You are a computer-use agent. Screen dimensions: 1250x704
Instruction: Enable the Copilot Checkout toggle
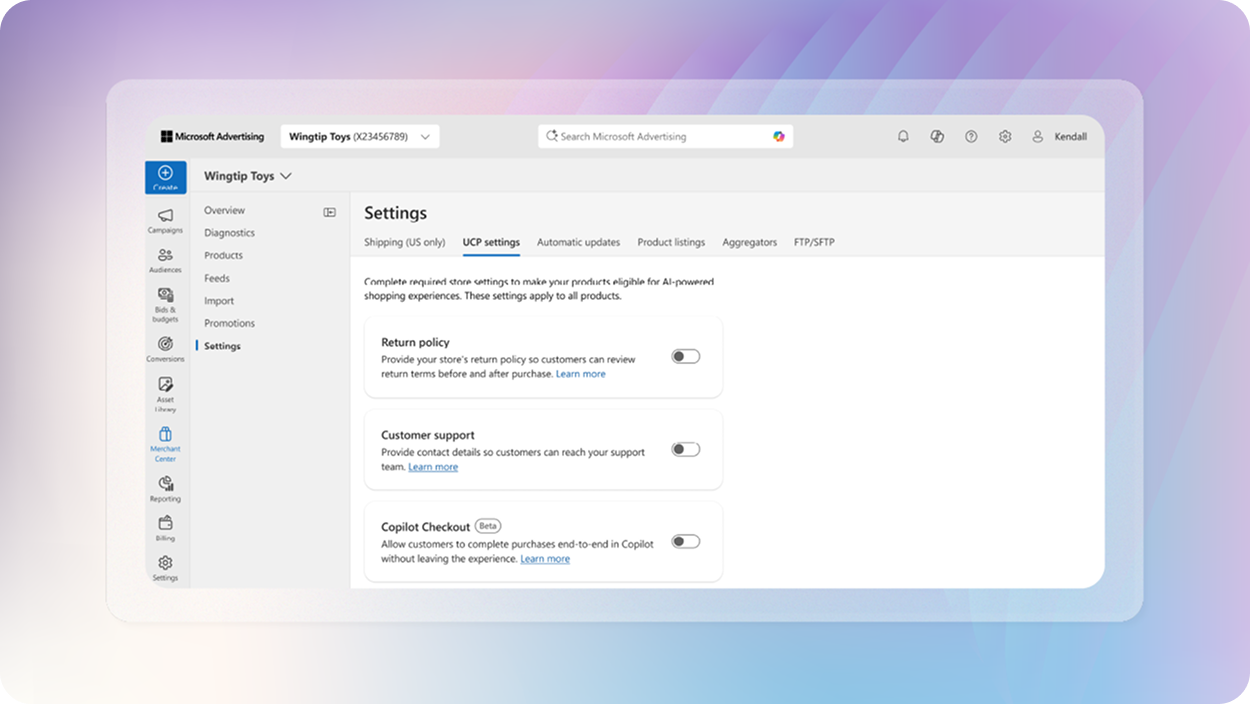pos(686,541)
